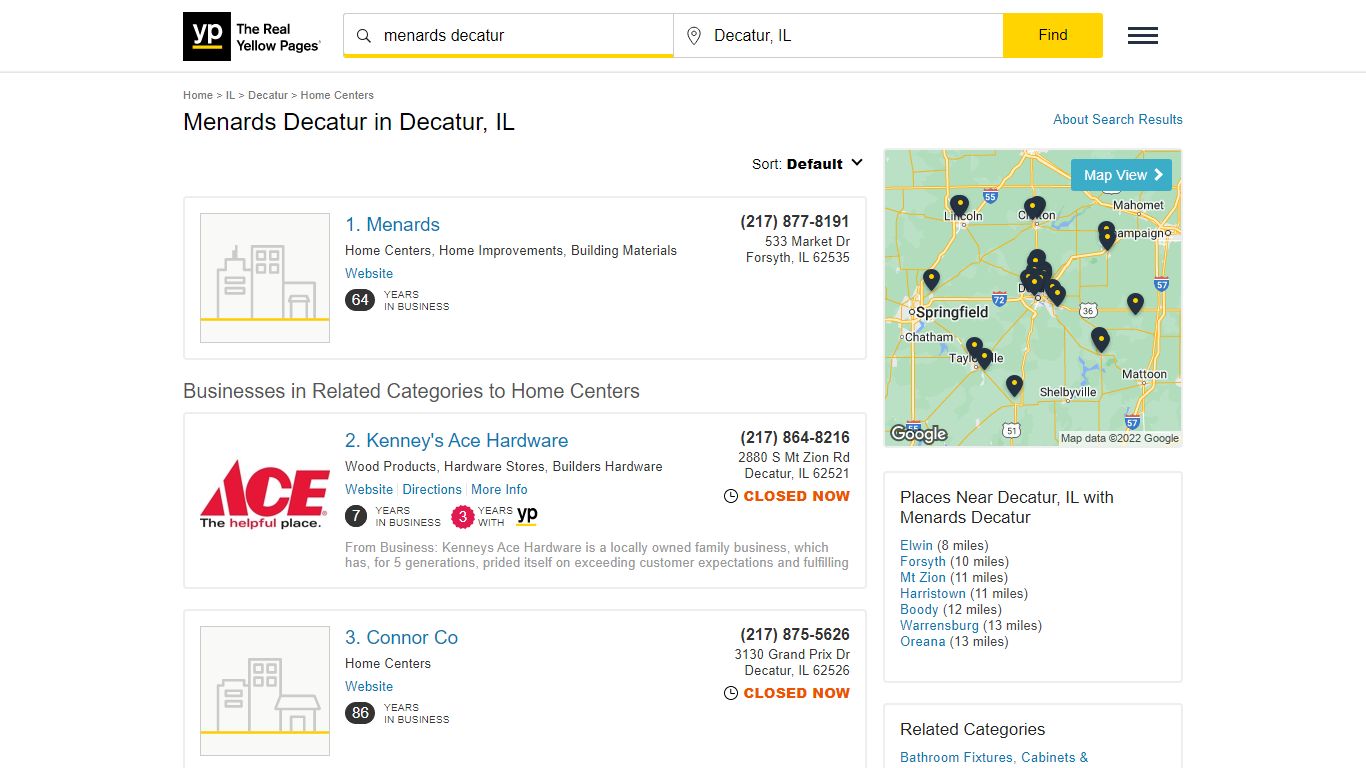
Task: Click the yellow Find button
Action: click(x=1053, y=35)
